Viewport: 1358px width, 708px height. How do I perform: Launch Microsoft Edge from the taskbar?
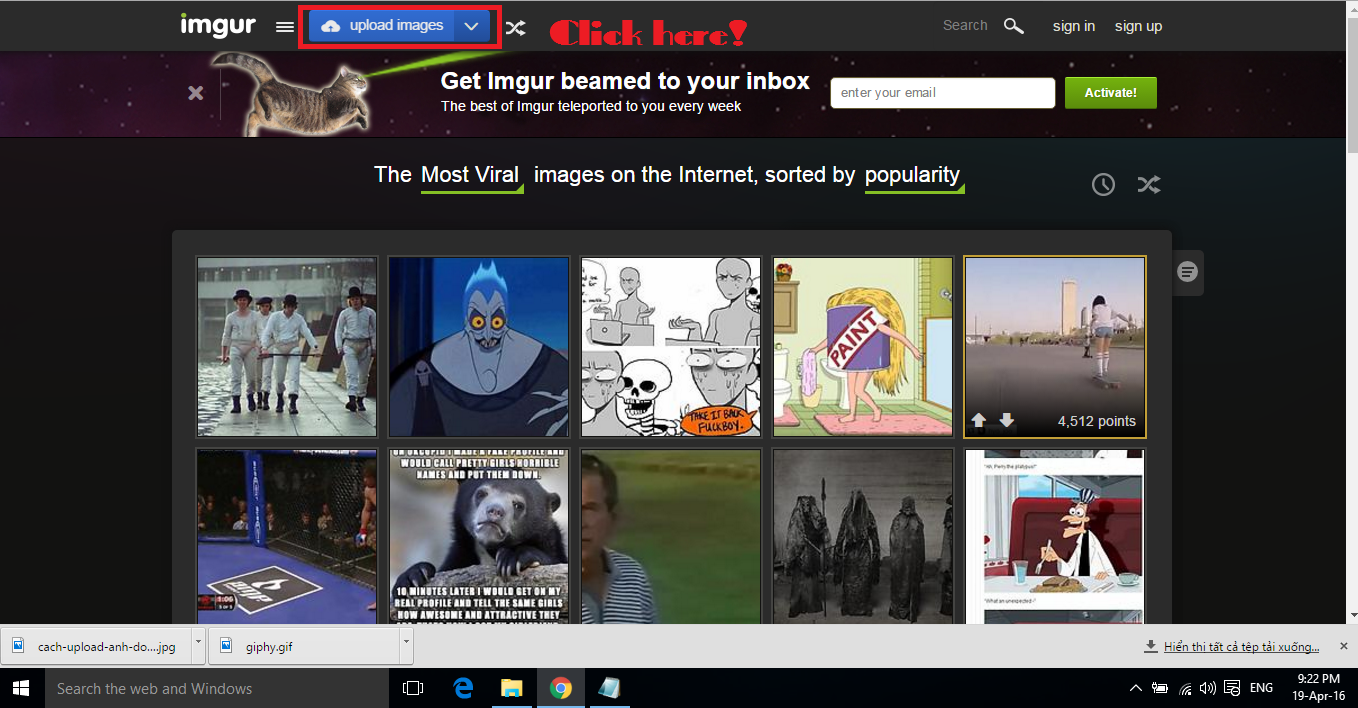(x=463, y=688)
